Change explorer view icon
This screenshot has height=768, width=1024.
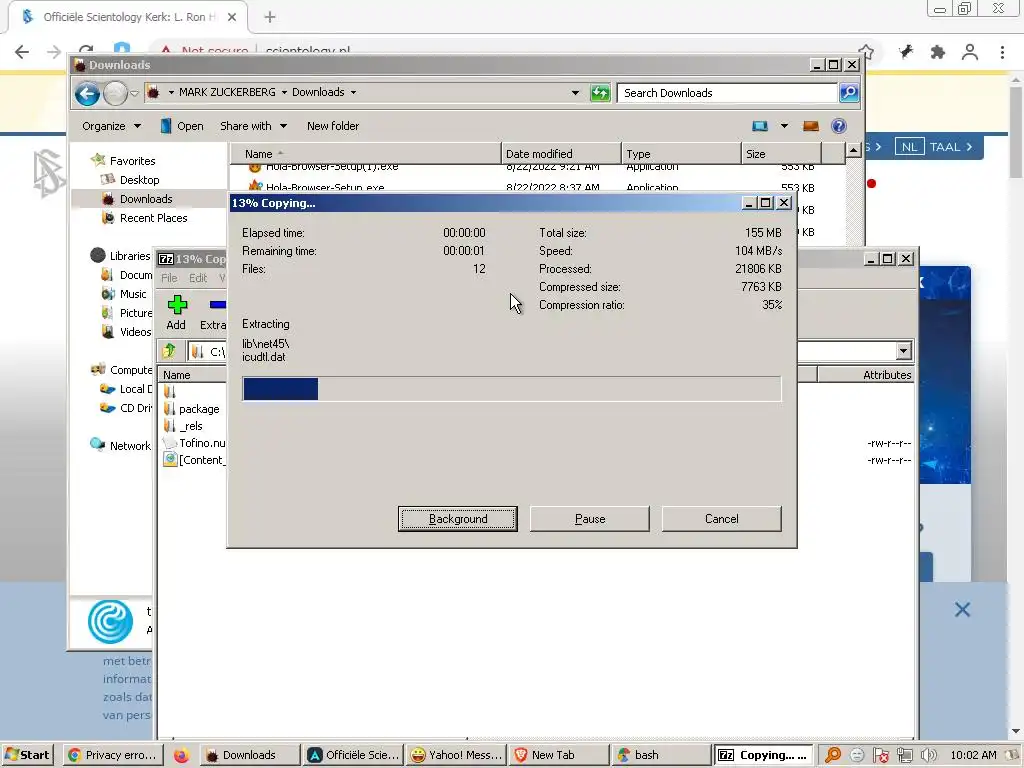(x=760, y=126)
